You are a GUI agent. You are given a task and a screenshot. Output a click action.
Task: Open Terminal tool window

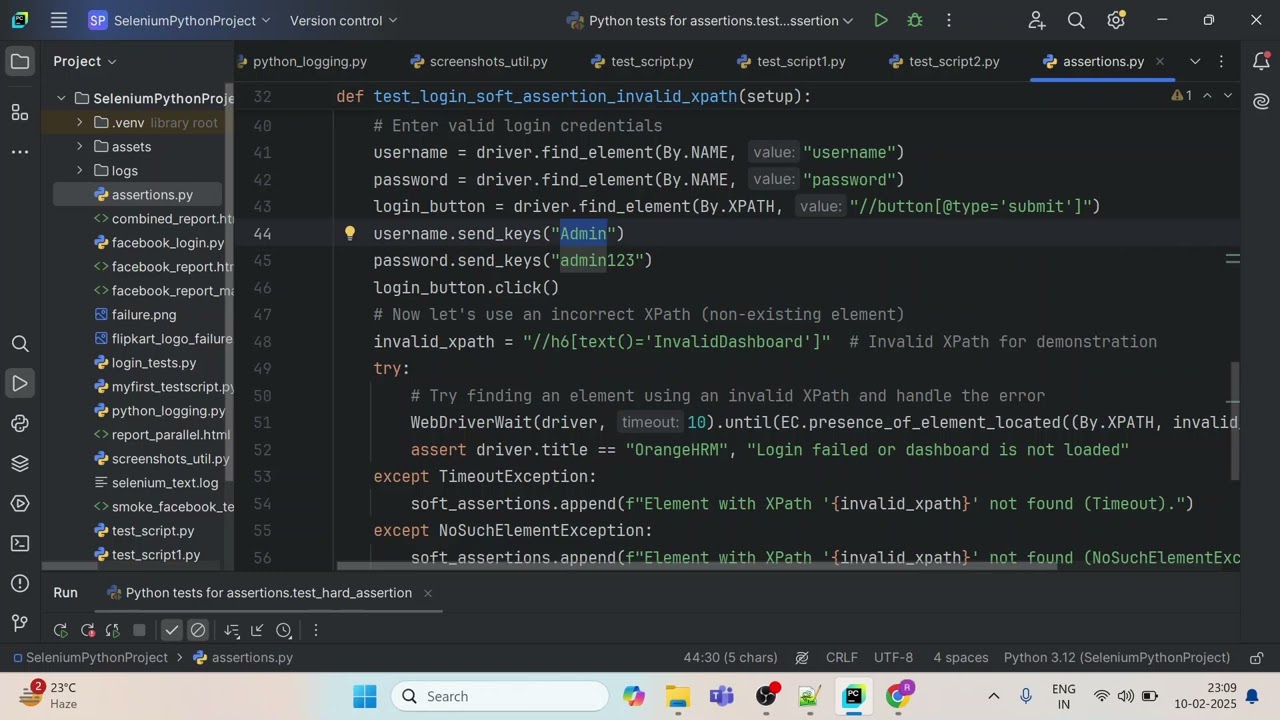point(20,543)
